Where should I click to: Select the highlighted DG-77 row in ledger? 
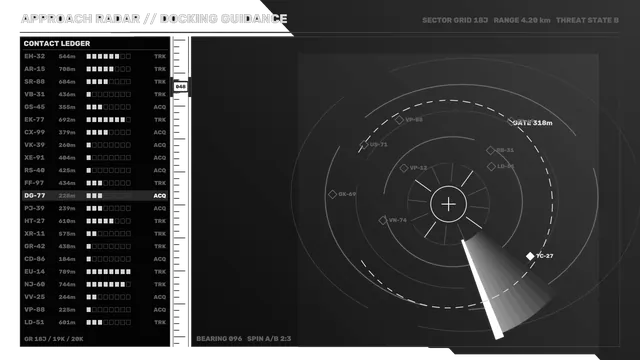(95, 196)
